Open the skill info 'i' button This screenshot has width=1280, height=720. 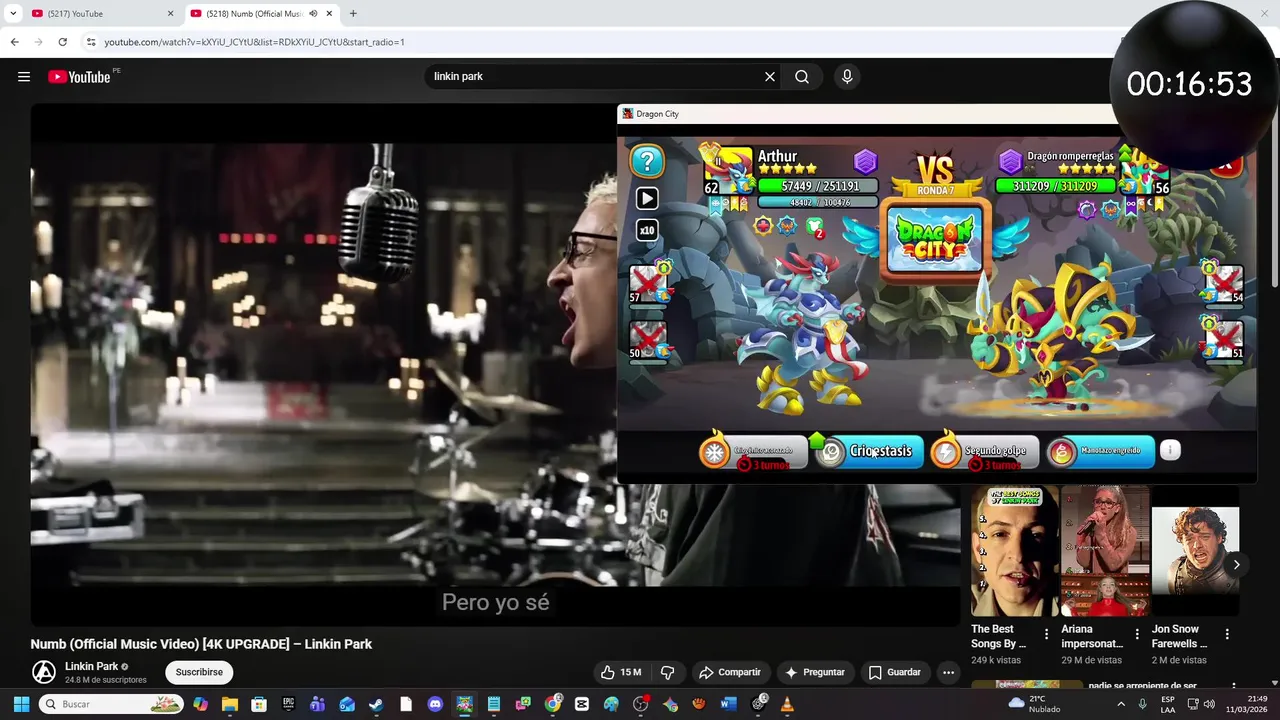(1170, 450)
